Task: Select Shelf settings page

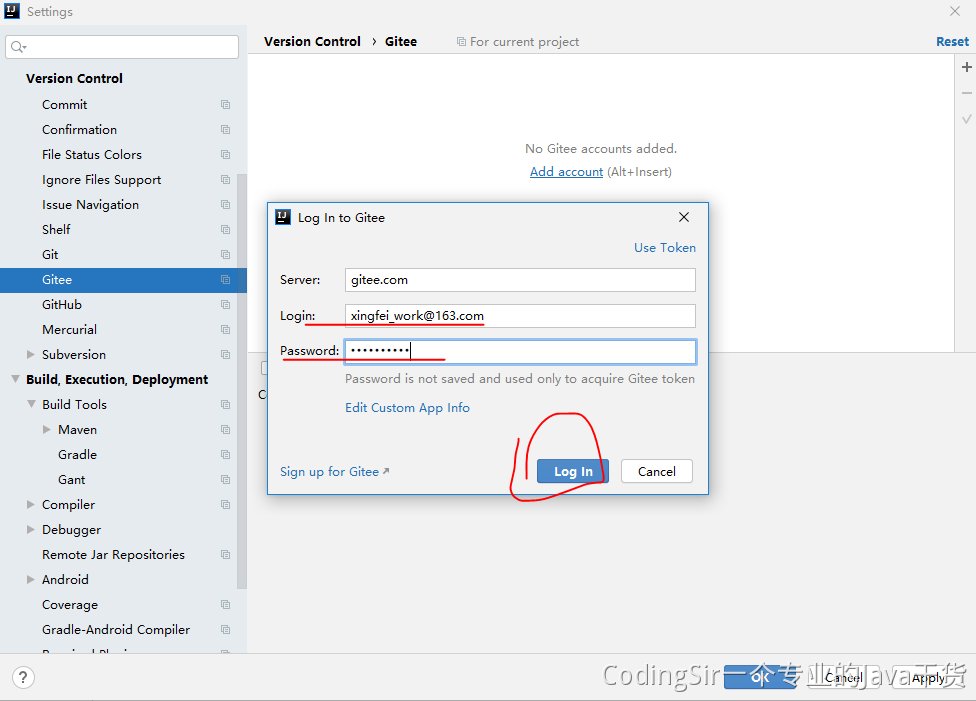Action: tap(56, 230)
